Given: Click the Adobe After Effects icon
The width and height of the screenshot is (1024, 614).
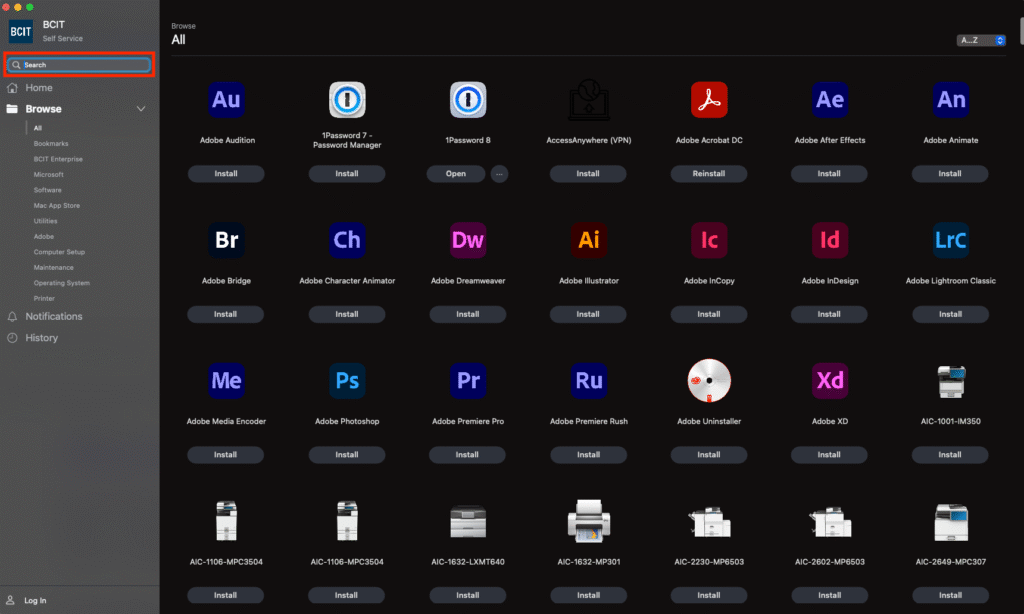Looking at the screenshot, I should pyautogui.click(x=829, y=100).
